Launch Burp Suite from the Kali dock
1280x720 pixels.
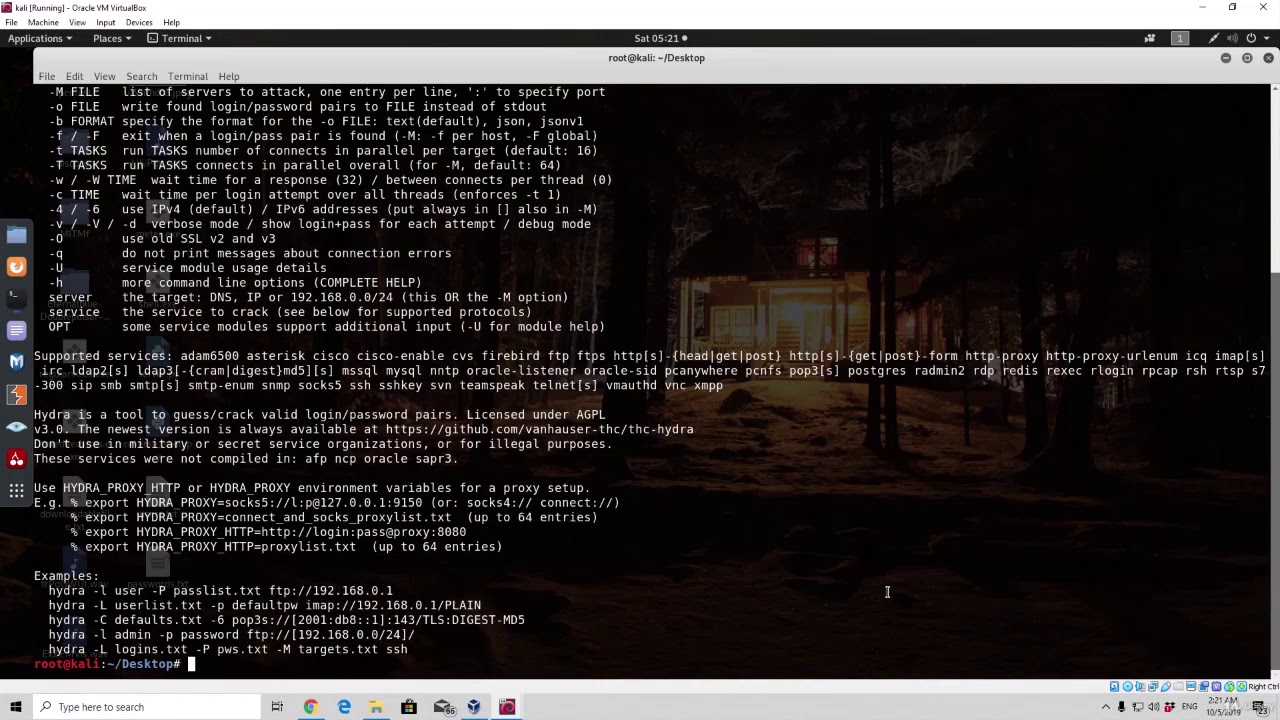pos(16,394)
